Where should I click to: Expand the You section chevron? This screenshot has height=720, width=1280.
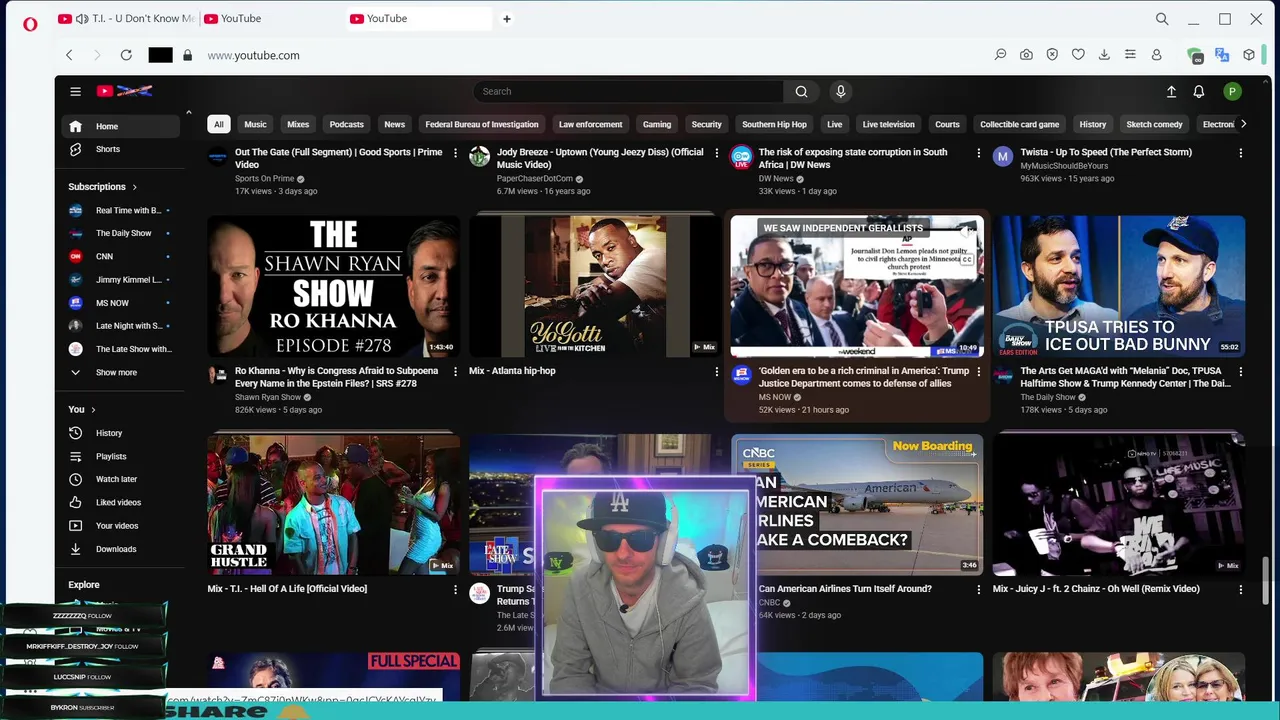pyautogui.click(x=93, y=410)
